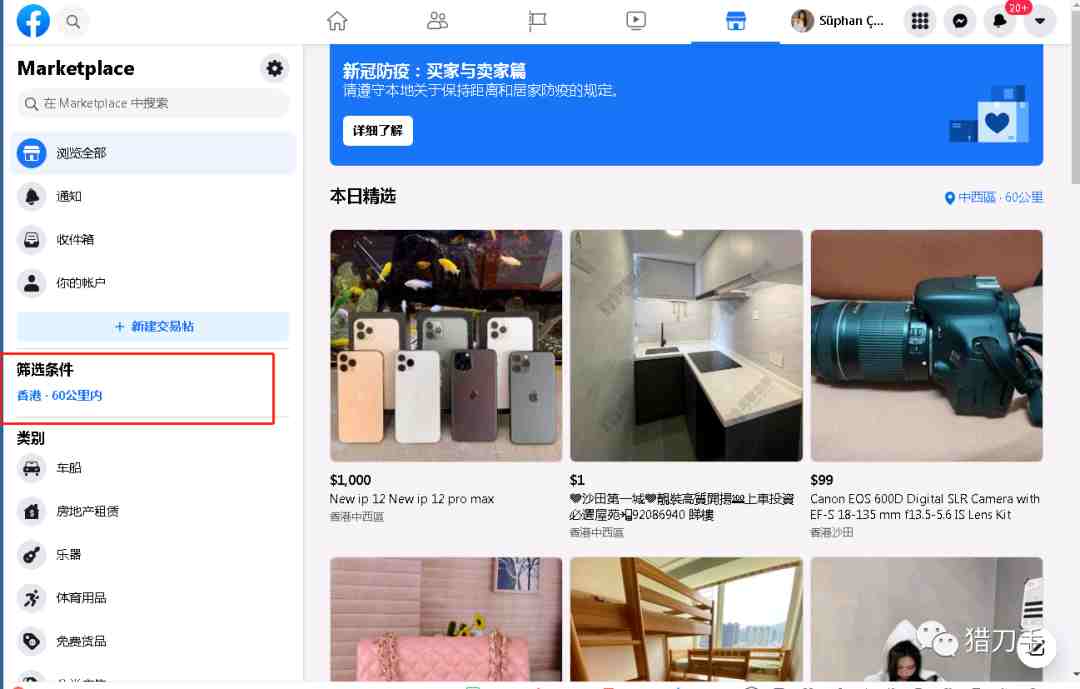Screen dimensions: 1080x689
Task: Click the 你的帐户 person icon
Action: 32,282
